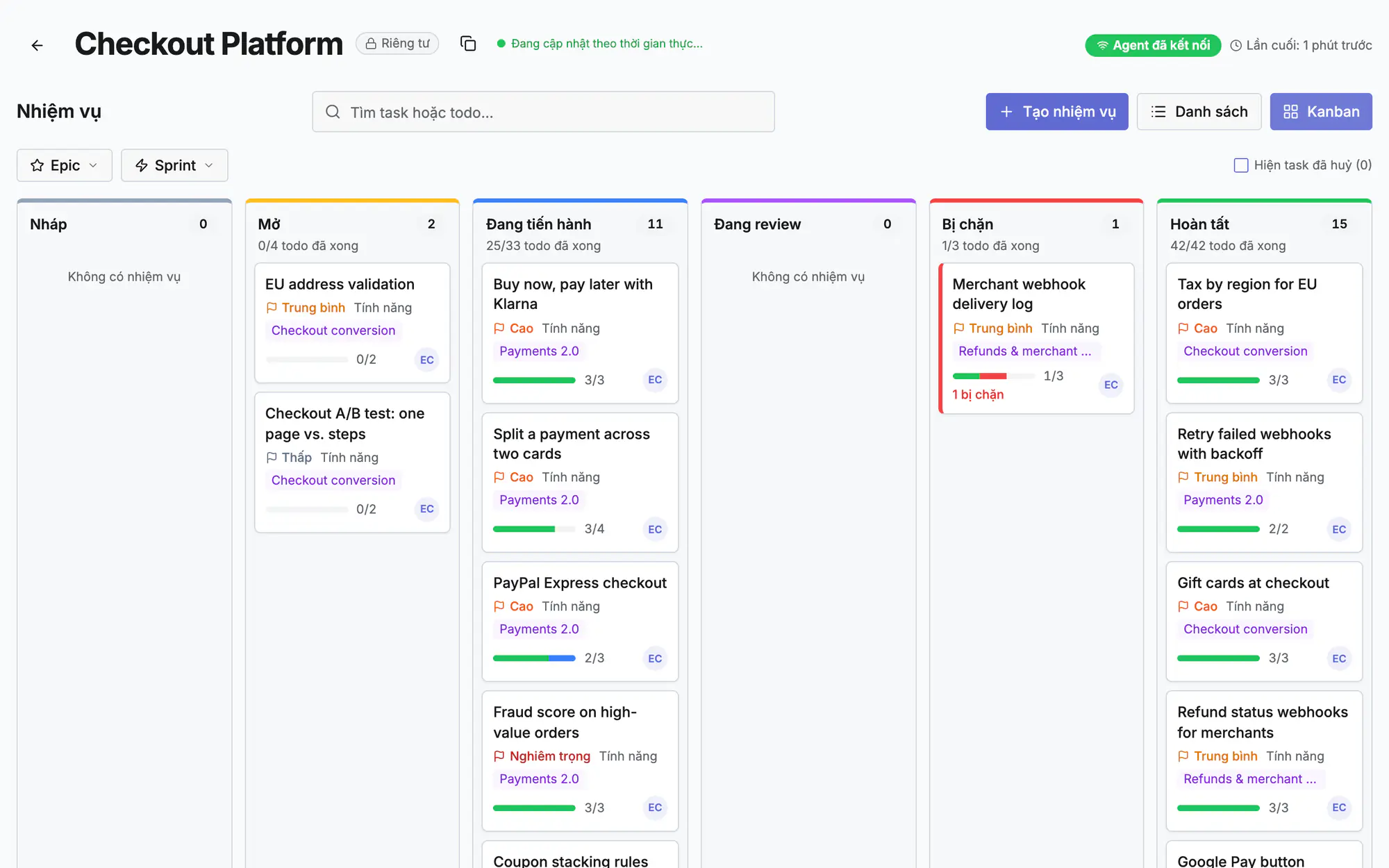This screenshot has height=868, width=1389.
Task: Click Refunds & merchant tag on Merchant webhook card
Action: click(x=1024, y=351)
